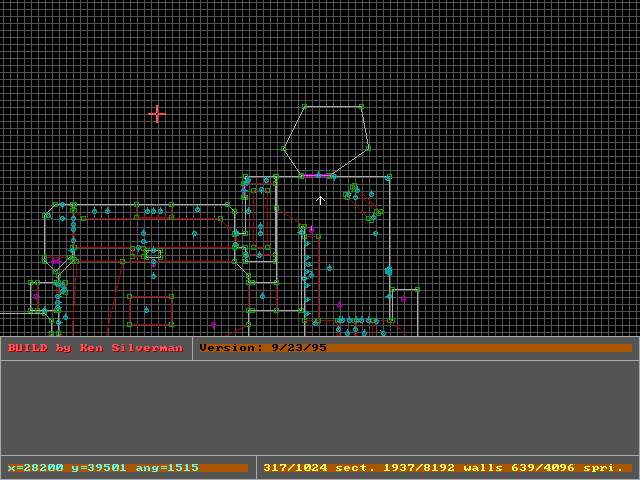Select the cyan sprite on the magenta wall

[318, 175]
